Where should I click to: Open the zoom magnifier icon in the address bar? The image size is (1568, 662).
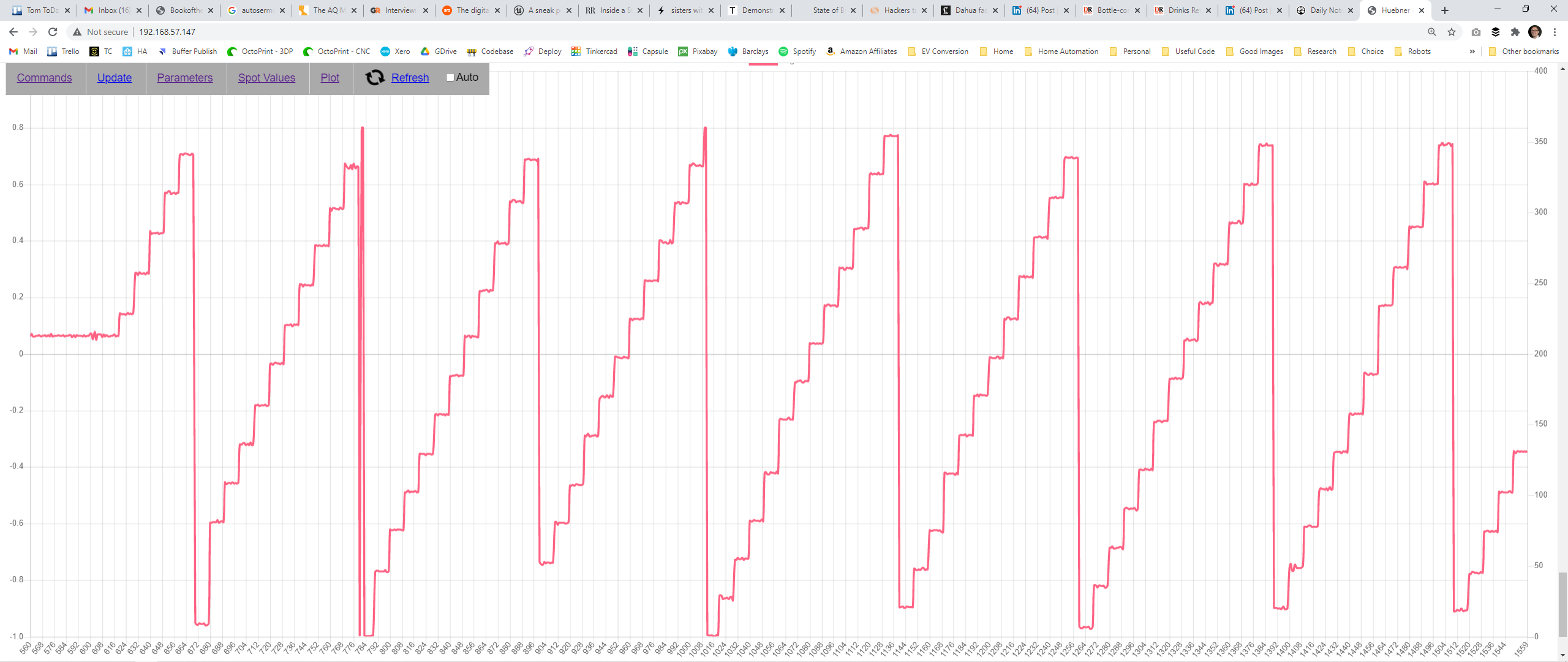[1432, 32]
